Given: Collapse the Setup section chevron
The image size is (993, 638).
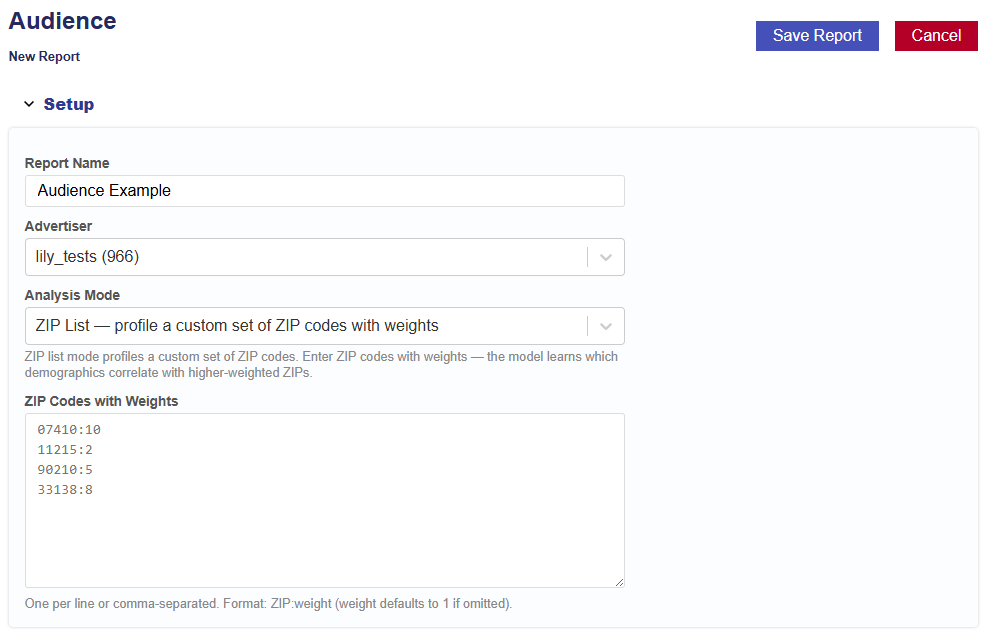Looking at the screenshot, I should [29, 104].
